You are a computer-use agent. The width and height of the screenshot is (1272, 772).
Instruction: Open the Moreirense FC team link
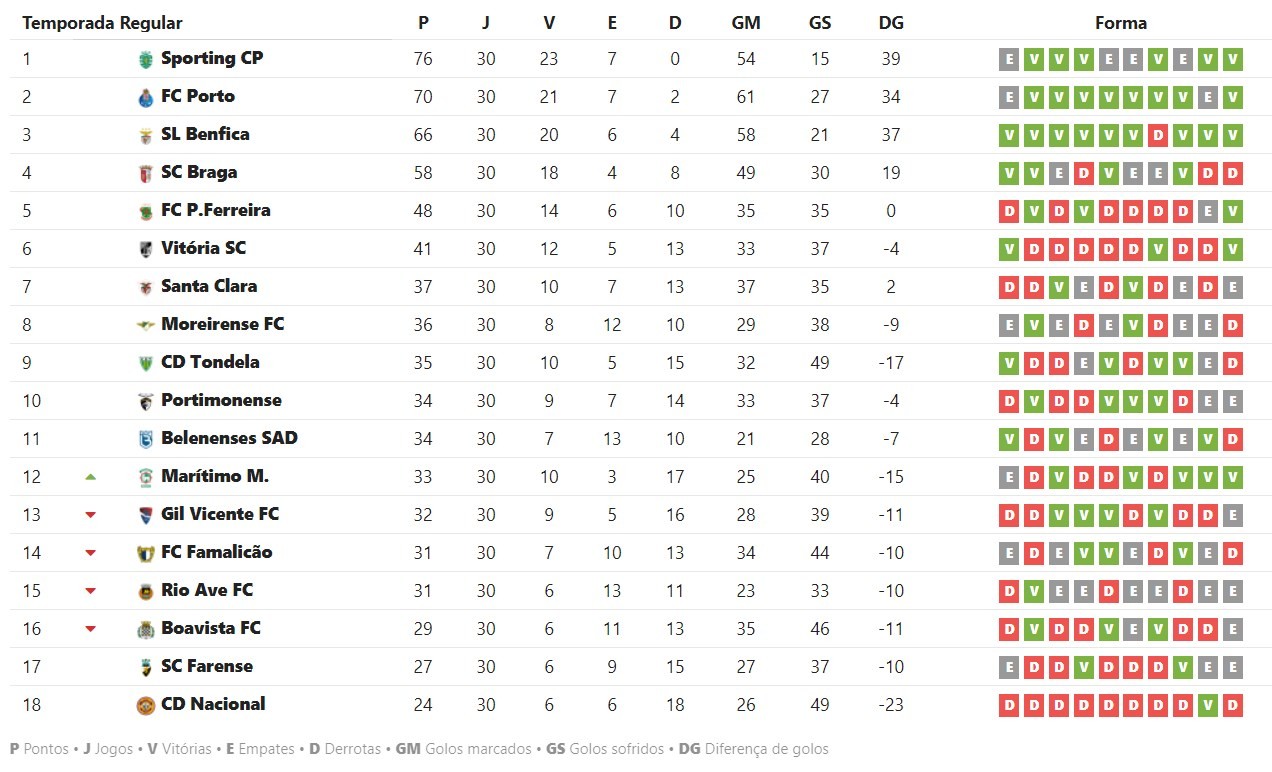pyautogui.click(x=222, y=324)
